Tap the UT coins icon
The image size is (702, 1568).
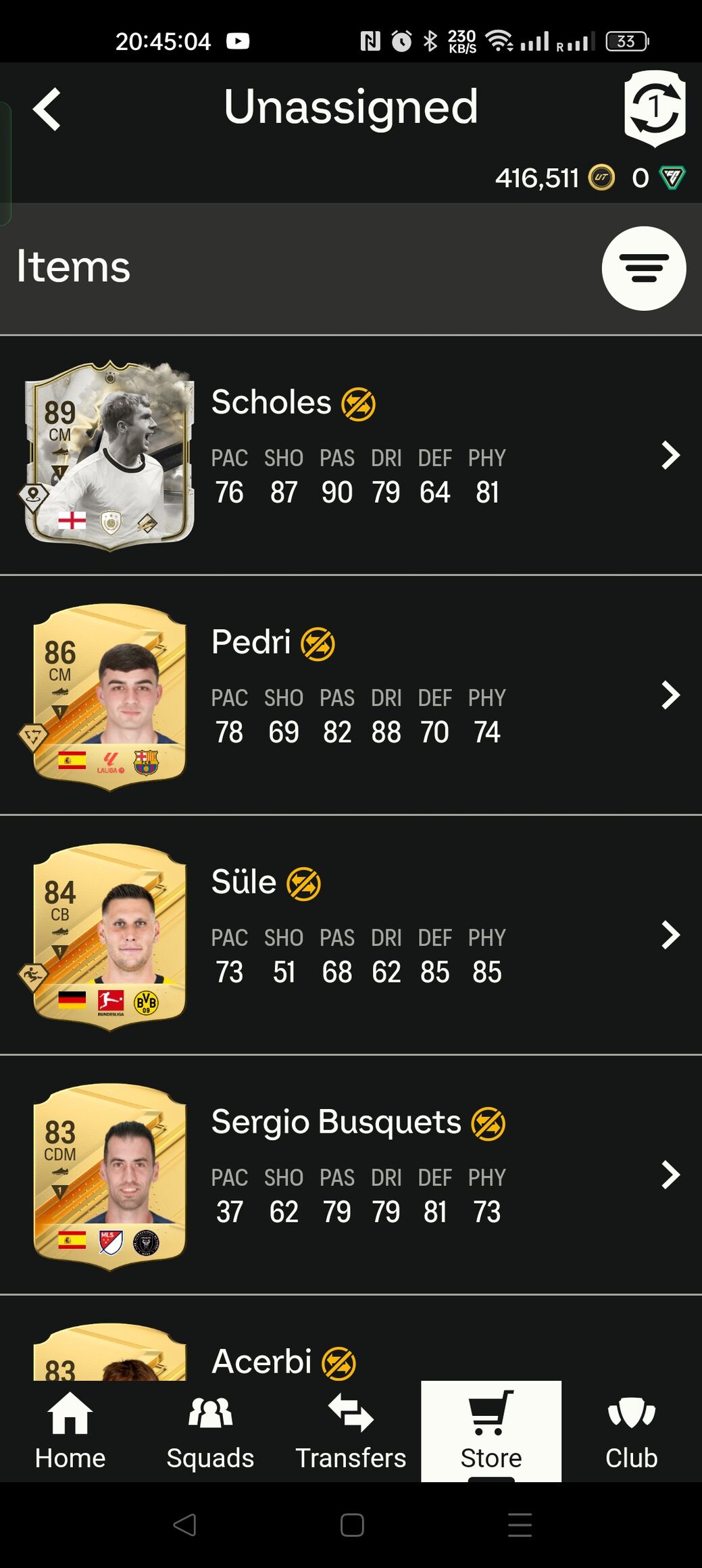click(x=601, y=178)
